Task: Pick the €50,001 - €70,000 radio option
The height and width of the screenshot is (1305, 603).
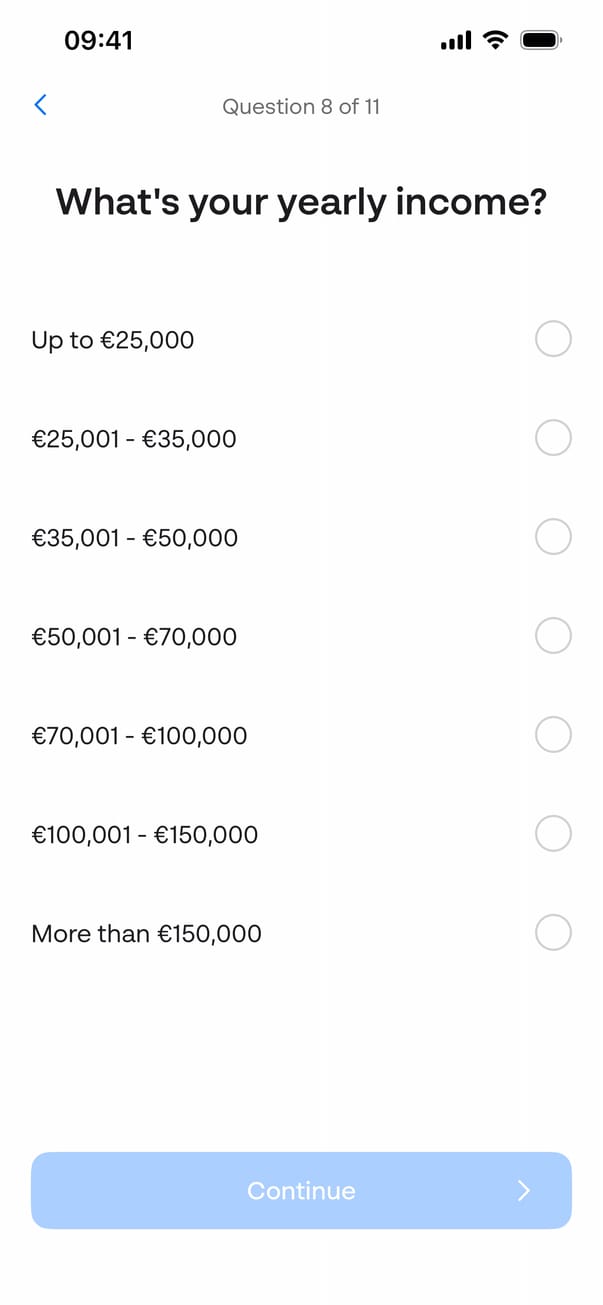Action: pyautogui.click(x=553, y=635)
